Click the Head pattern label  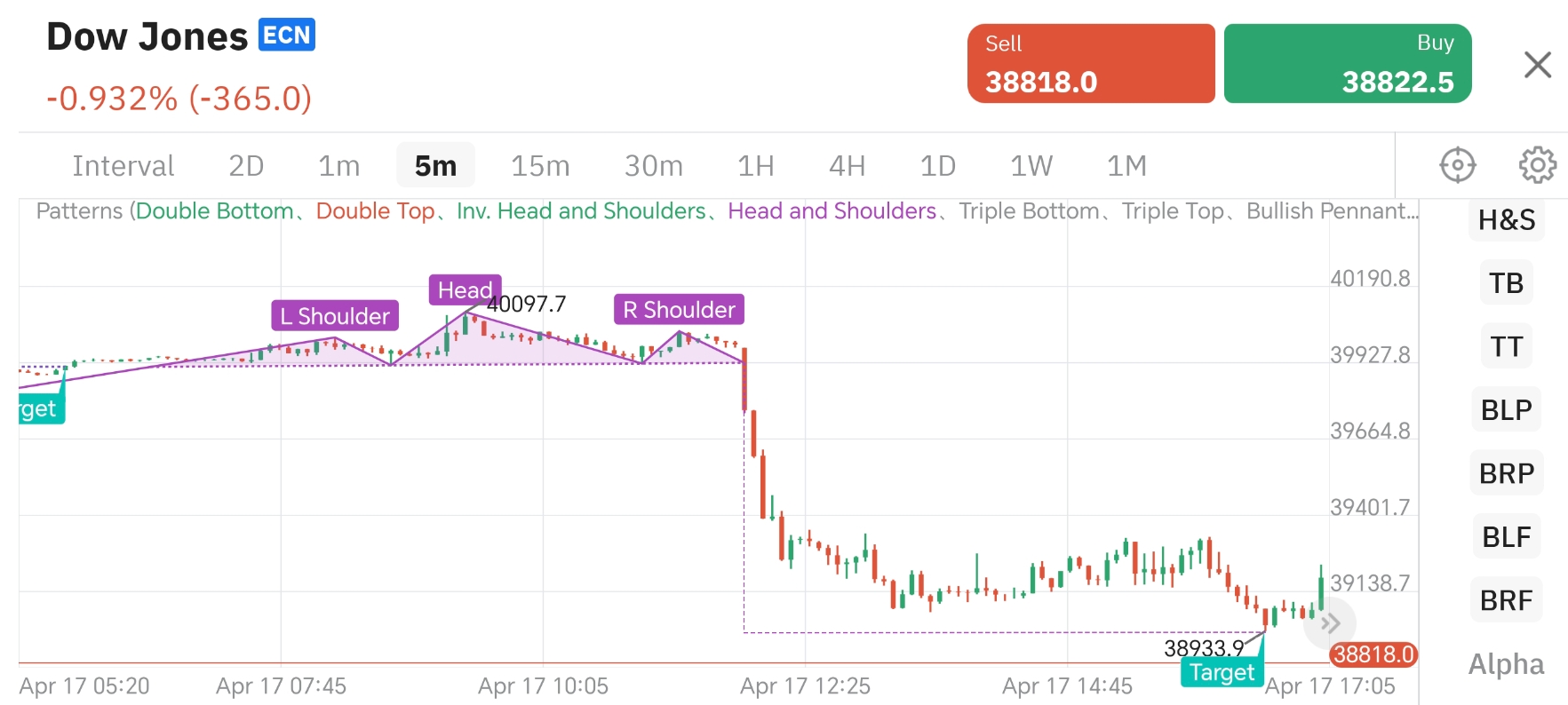coord(466,290)
